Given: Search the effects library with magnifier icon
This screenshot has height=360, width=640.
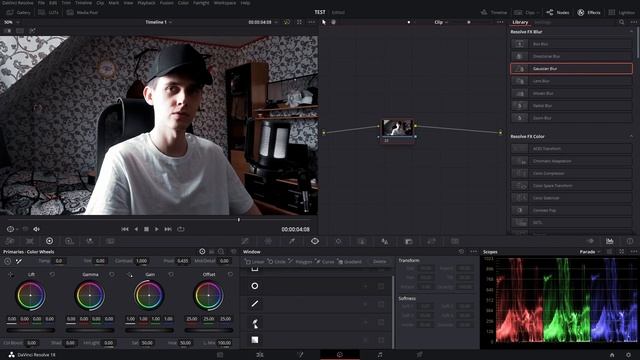Looking at the screenshot, I should pyautogui.click(x=621, y=22).
